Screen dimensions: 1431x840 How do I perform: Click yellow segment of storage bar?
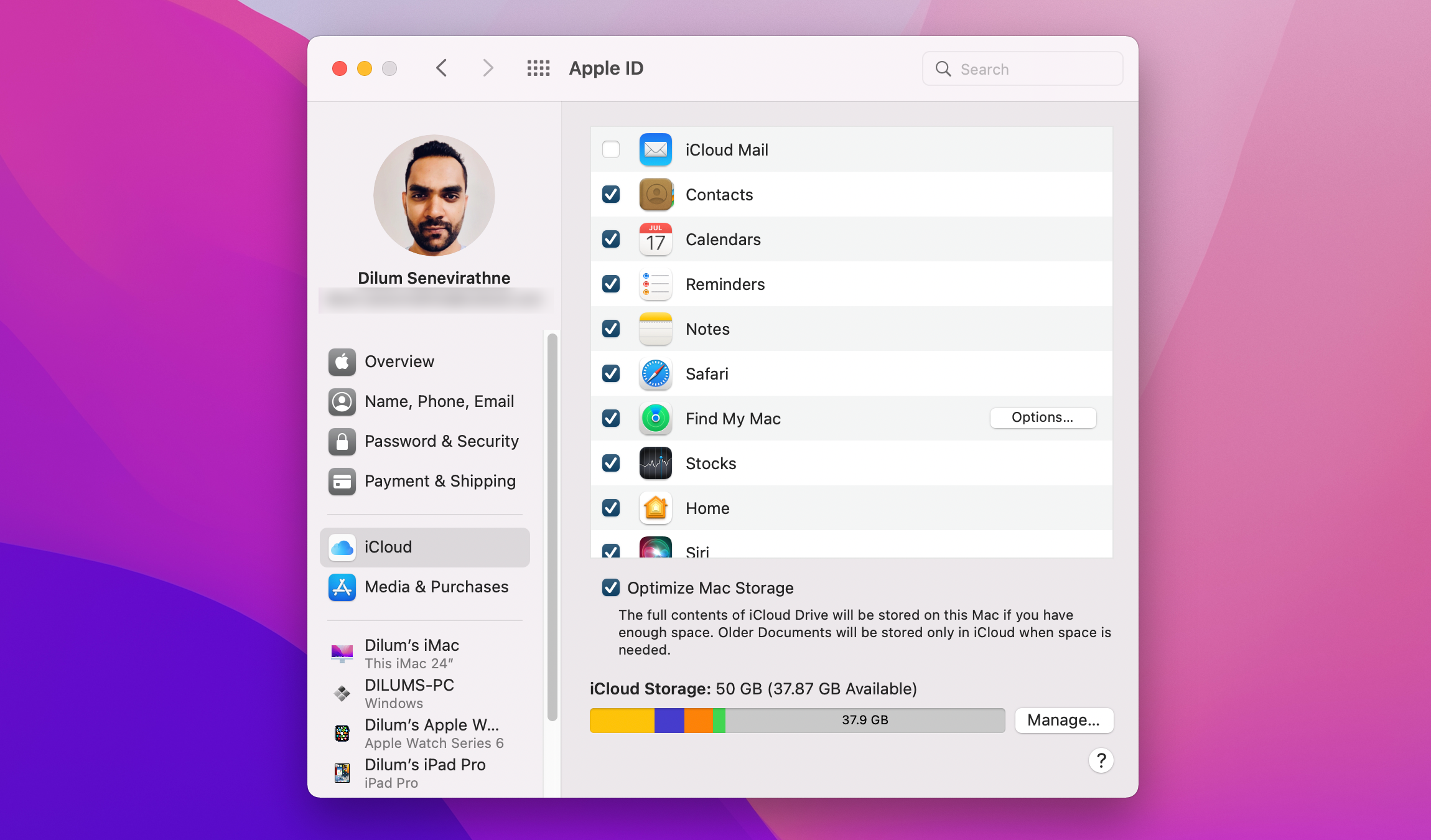click(622, 721)
